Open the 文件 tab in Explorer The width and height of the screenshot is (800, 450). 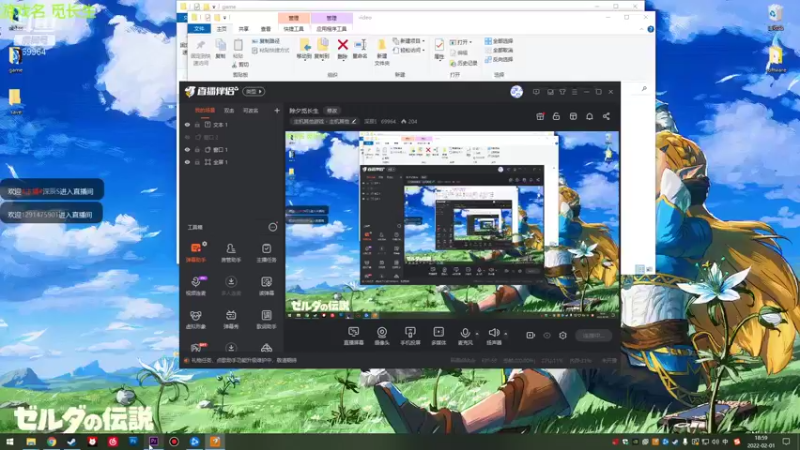pos(199,29)
